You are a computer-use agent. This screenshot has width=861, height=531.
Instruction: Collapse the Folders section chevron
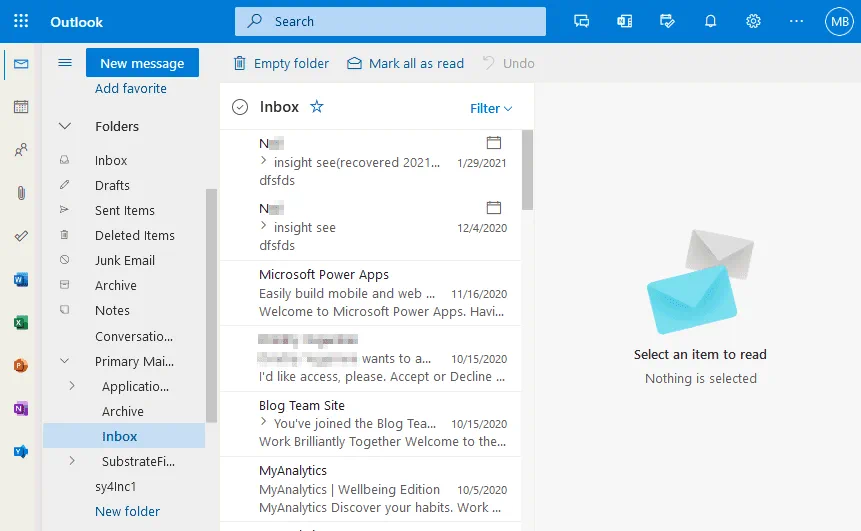coord(65,127)
